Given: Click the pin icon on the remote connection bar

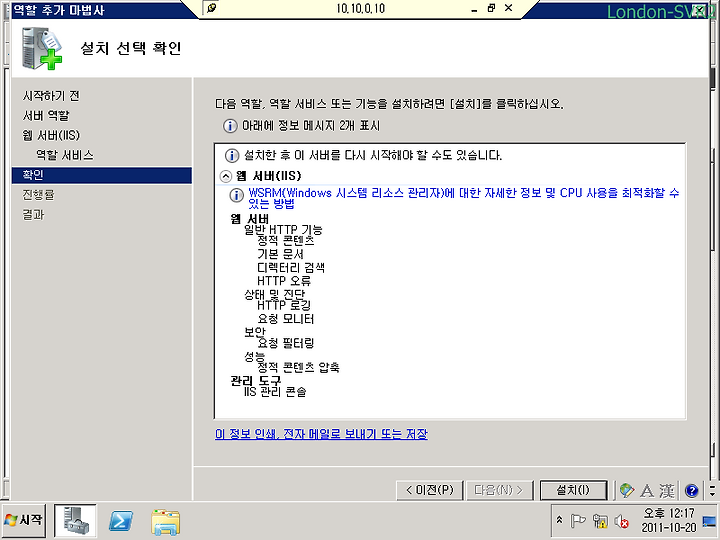Looking at the screenshot, I should [x=211, y=8].
